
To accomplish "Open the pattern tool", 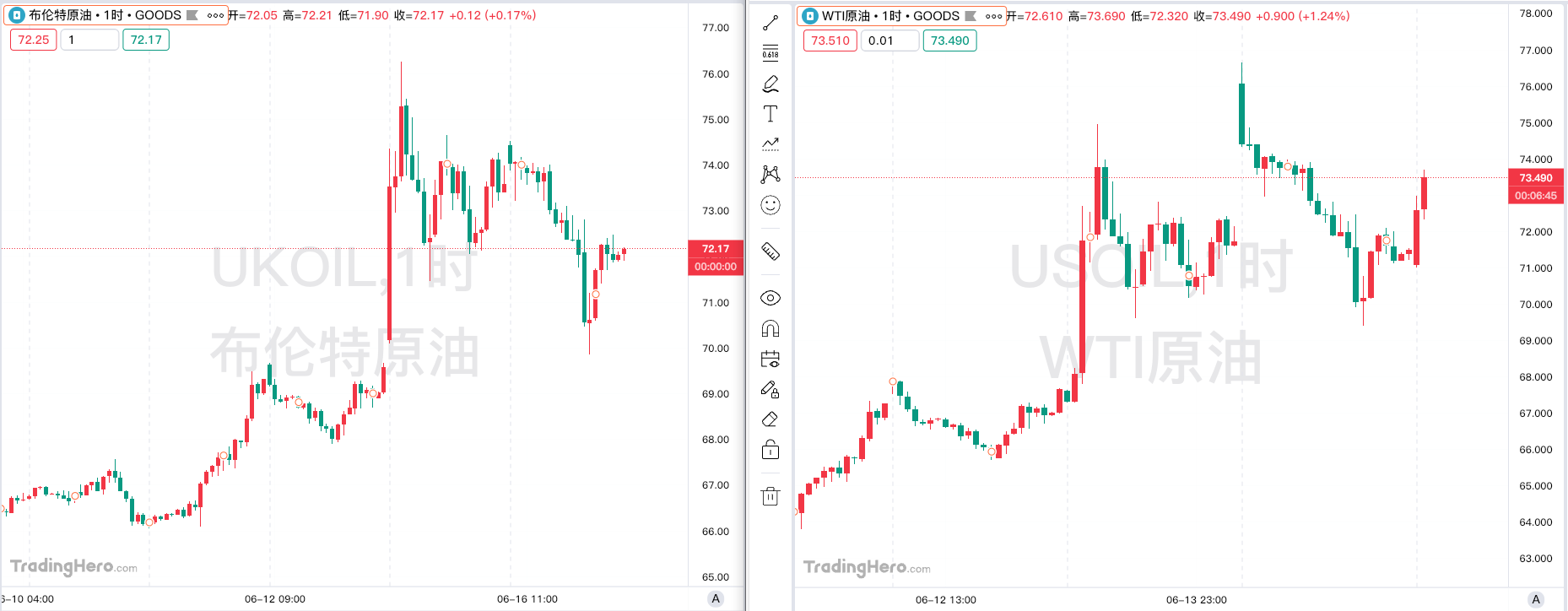I will tap(770, 174).
